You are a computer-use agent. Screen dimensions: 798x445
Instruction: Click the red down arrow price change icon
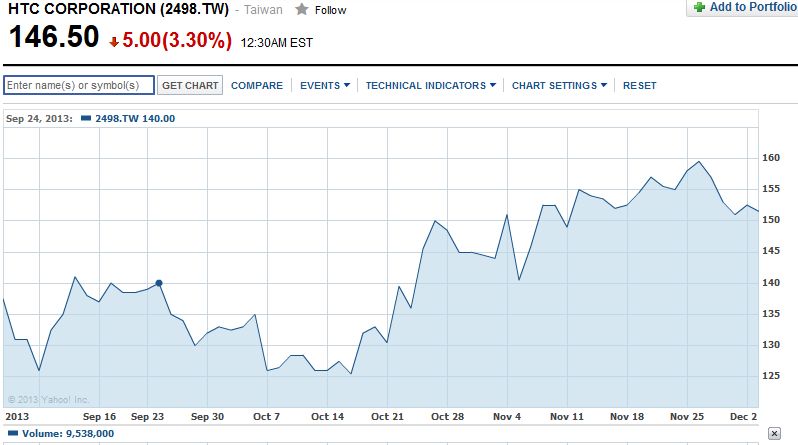tap(114, 42)
